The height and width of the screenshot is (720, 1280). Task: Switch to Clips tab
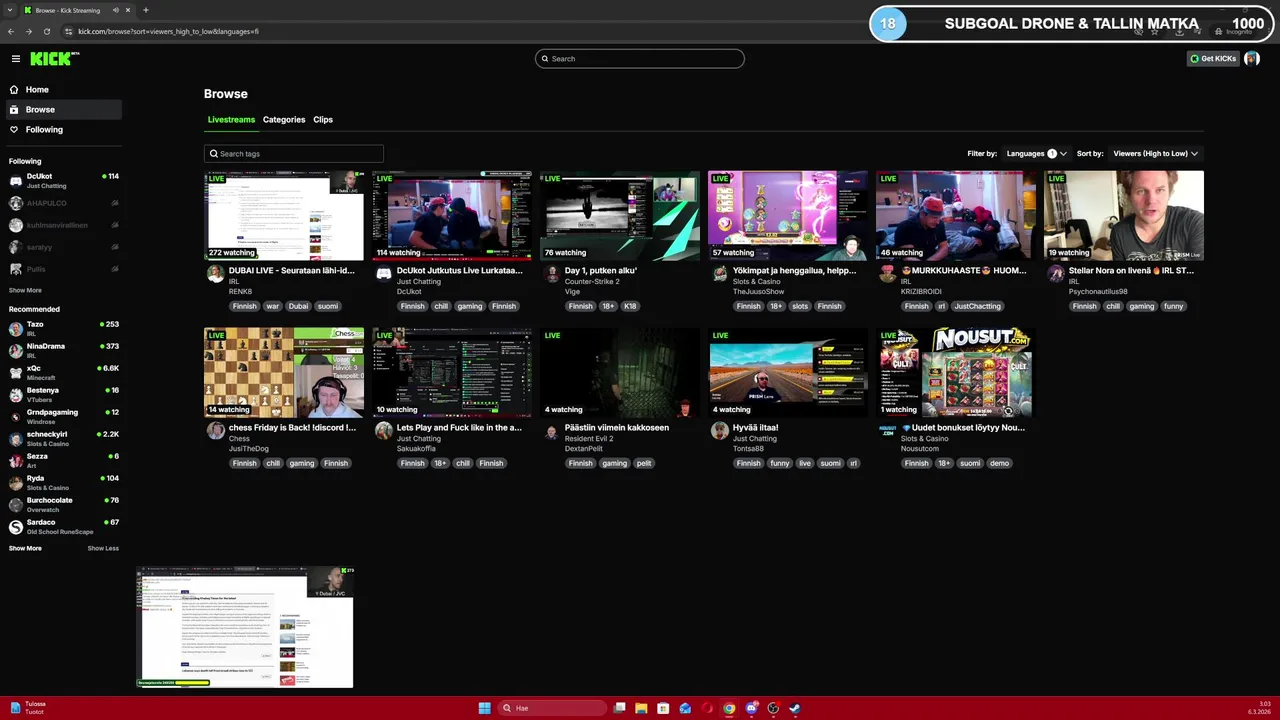(x=323, y=120)
